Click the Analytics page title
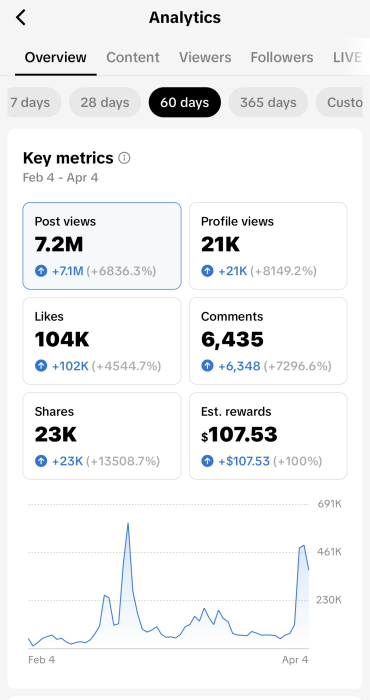 185,18
